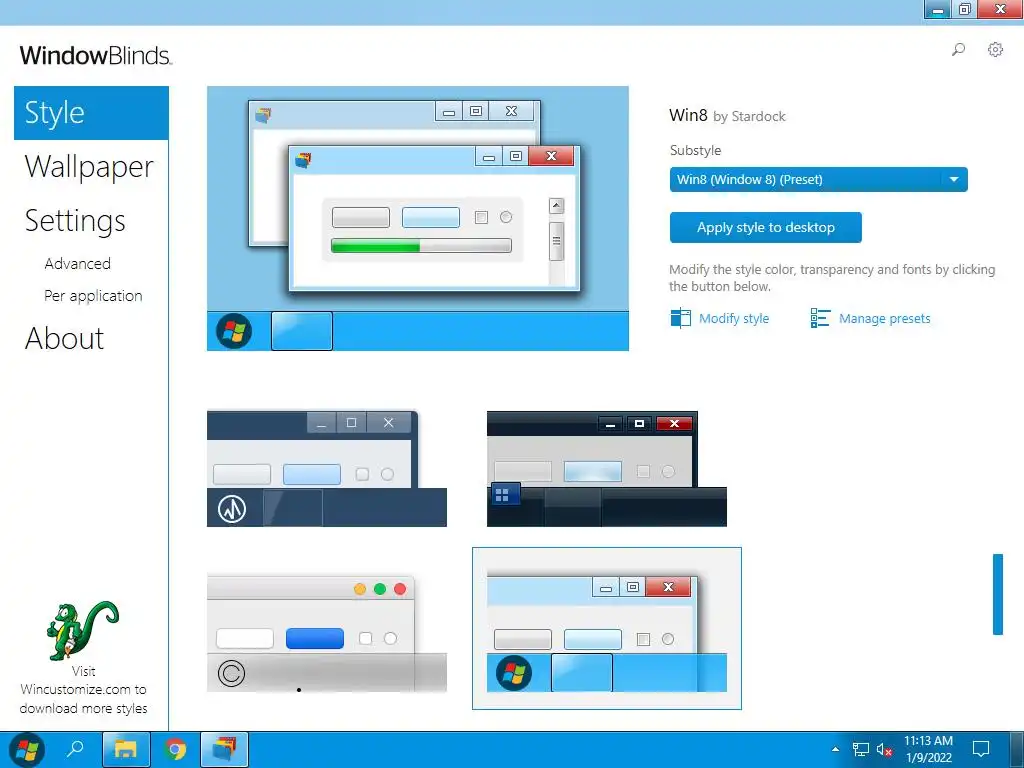The height and width of the screenshot is (768, 1024).
Task: Open the Windows Start orb on taskbar
Action: click(x=26, y=750)
